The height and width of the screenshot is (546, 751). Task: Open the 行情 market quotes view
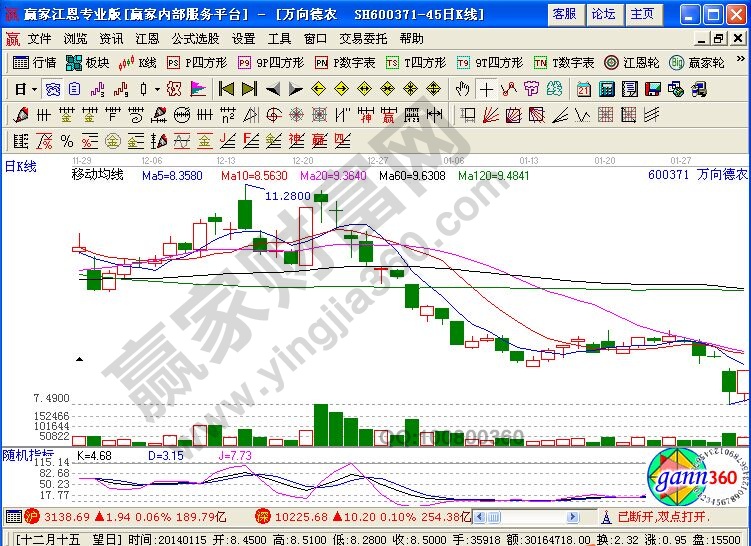coord(36,62)
